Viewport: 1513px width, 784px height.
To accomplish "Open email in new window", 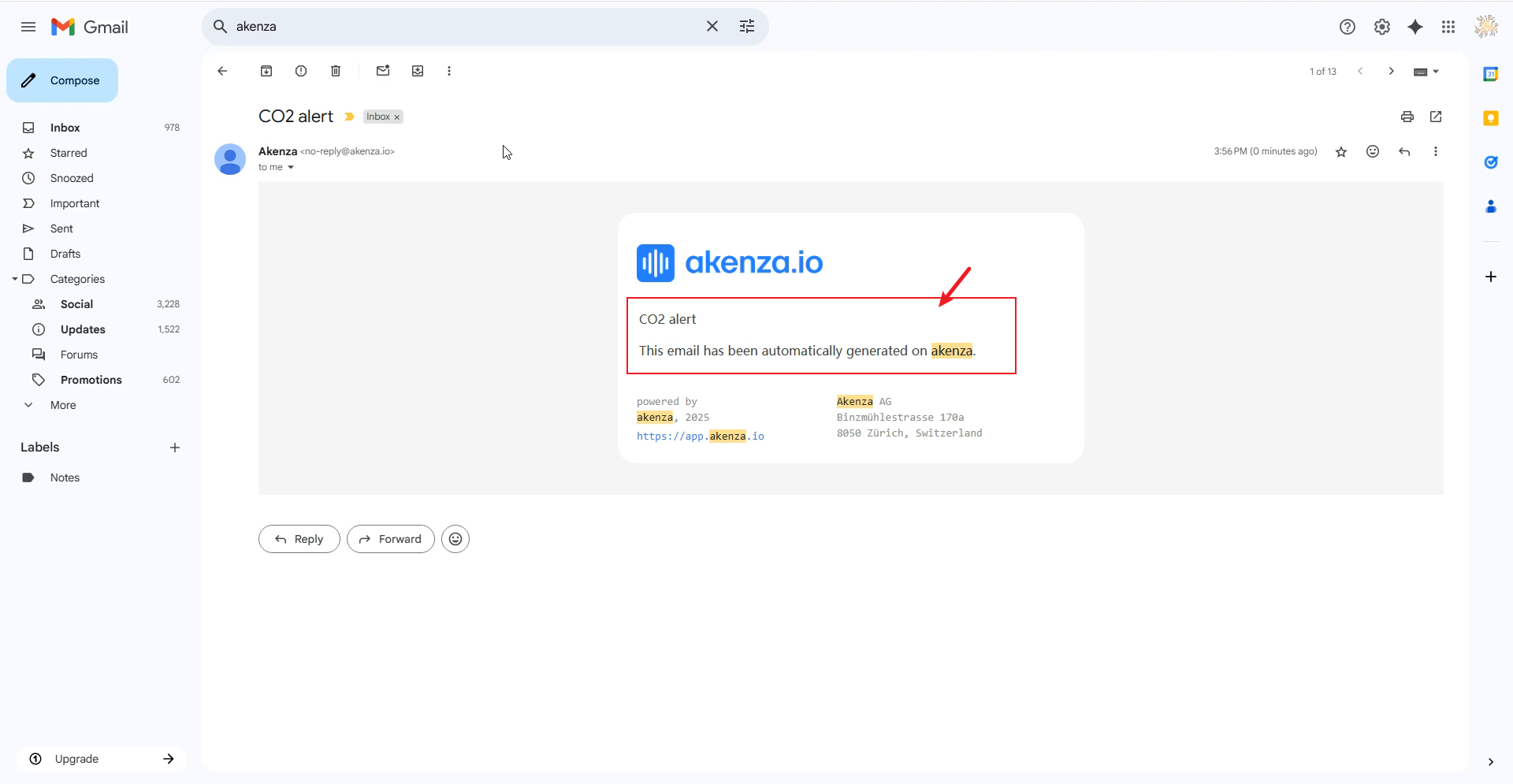I will click(x=1436, y=117).
